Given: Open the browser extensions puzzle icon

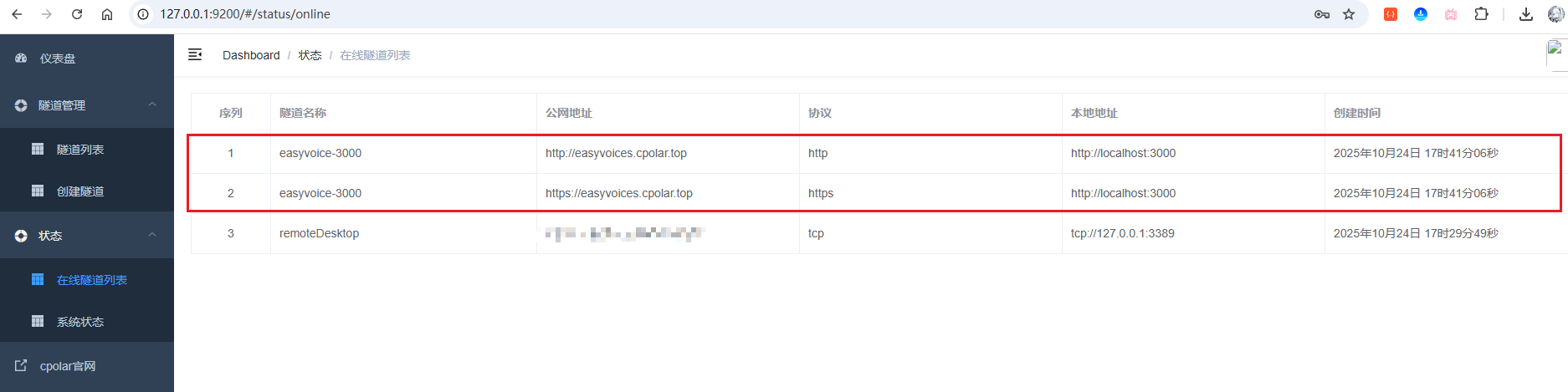Looking at the screenshot, I should [1481, 14].
